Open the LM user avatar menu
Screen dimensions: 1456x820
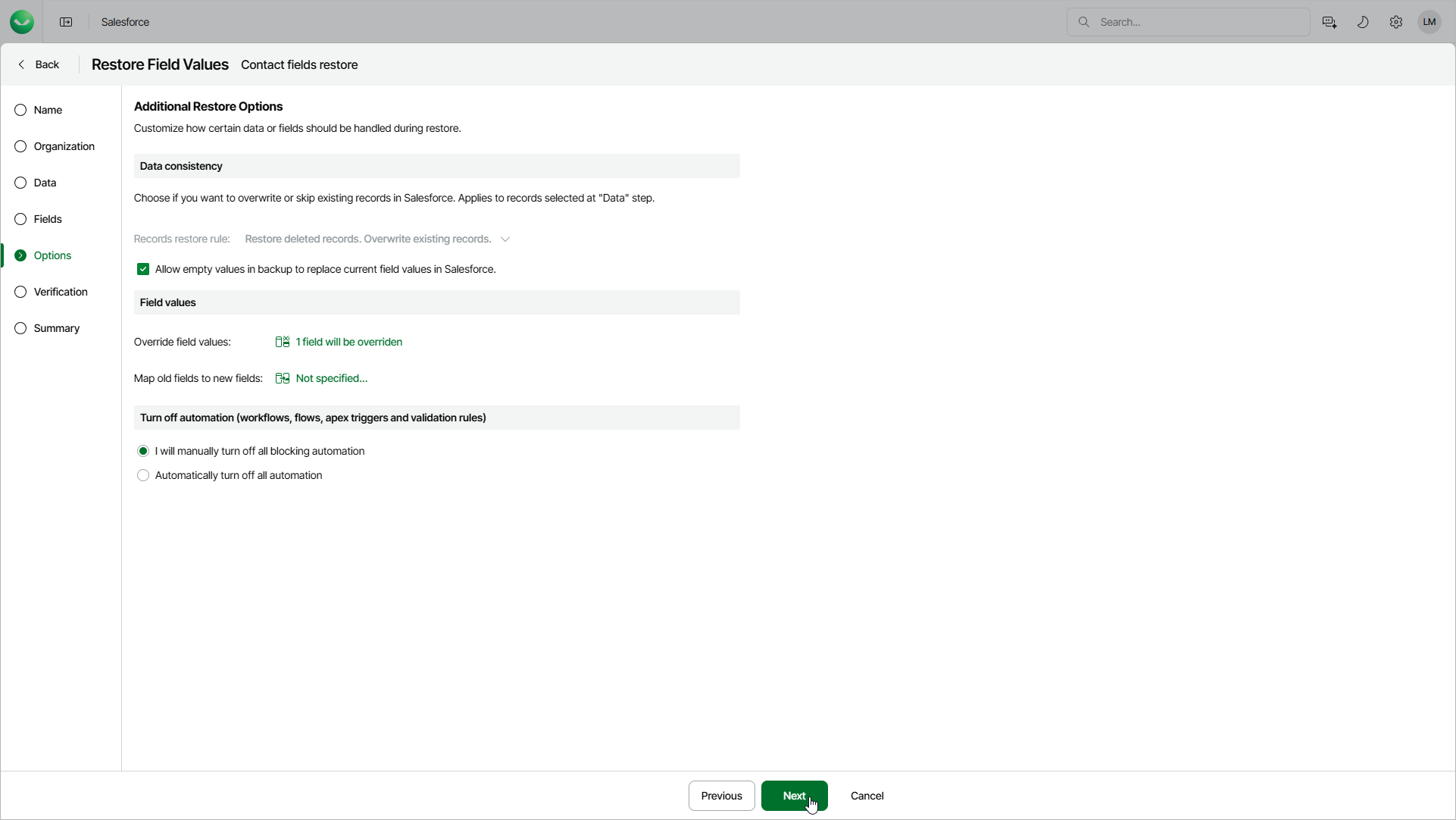[1429, 22]
